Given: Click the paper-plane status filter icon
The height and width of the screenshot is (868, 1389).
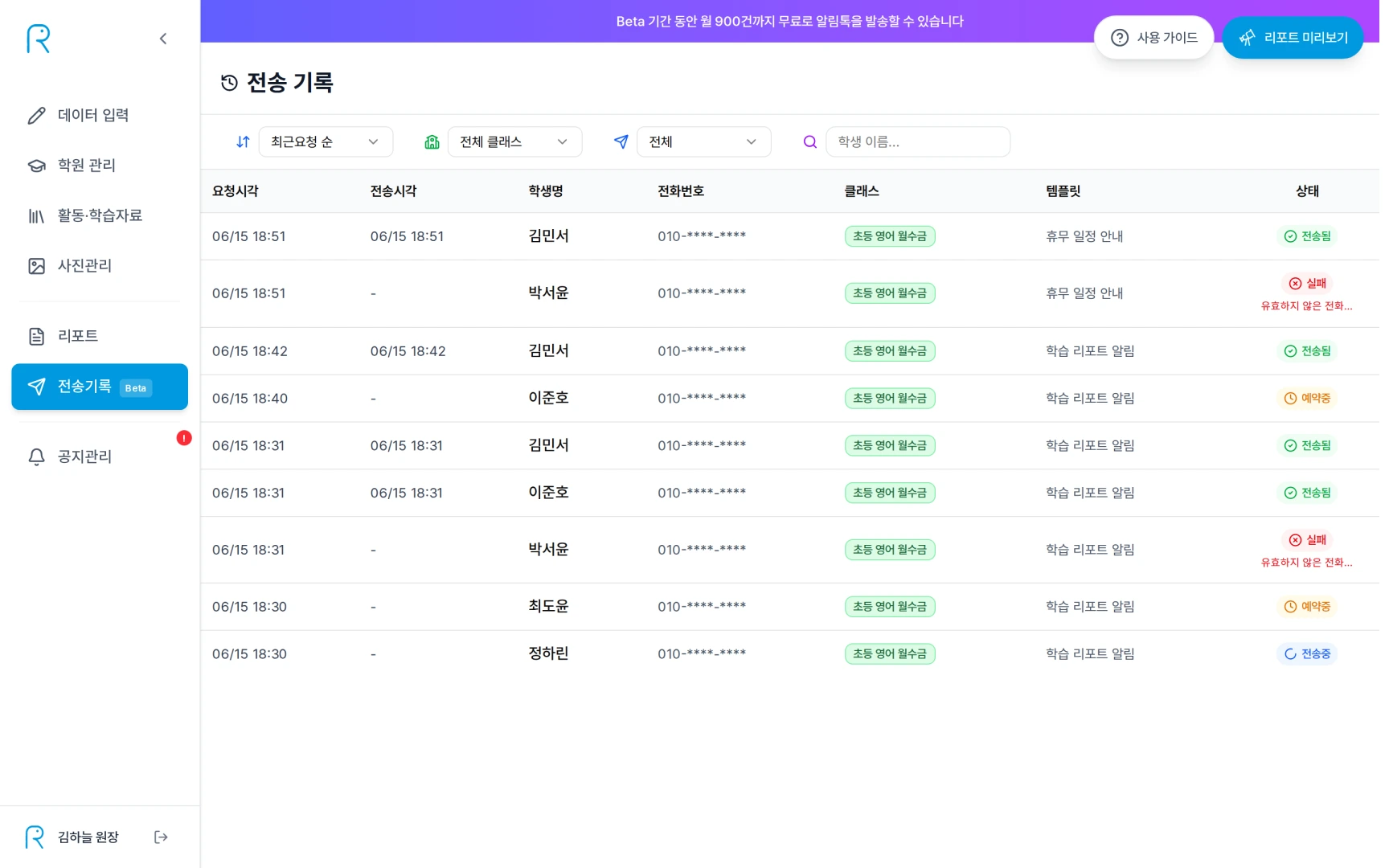Looking at the screenshot, I should [621, 142].
